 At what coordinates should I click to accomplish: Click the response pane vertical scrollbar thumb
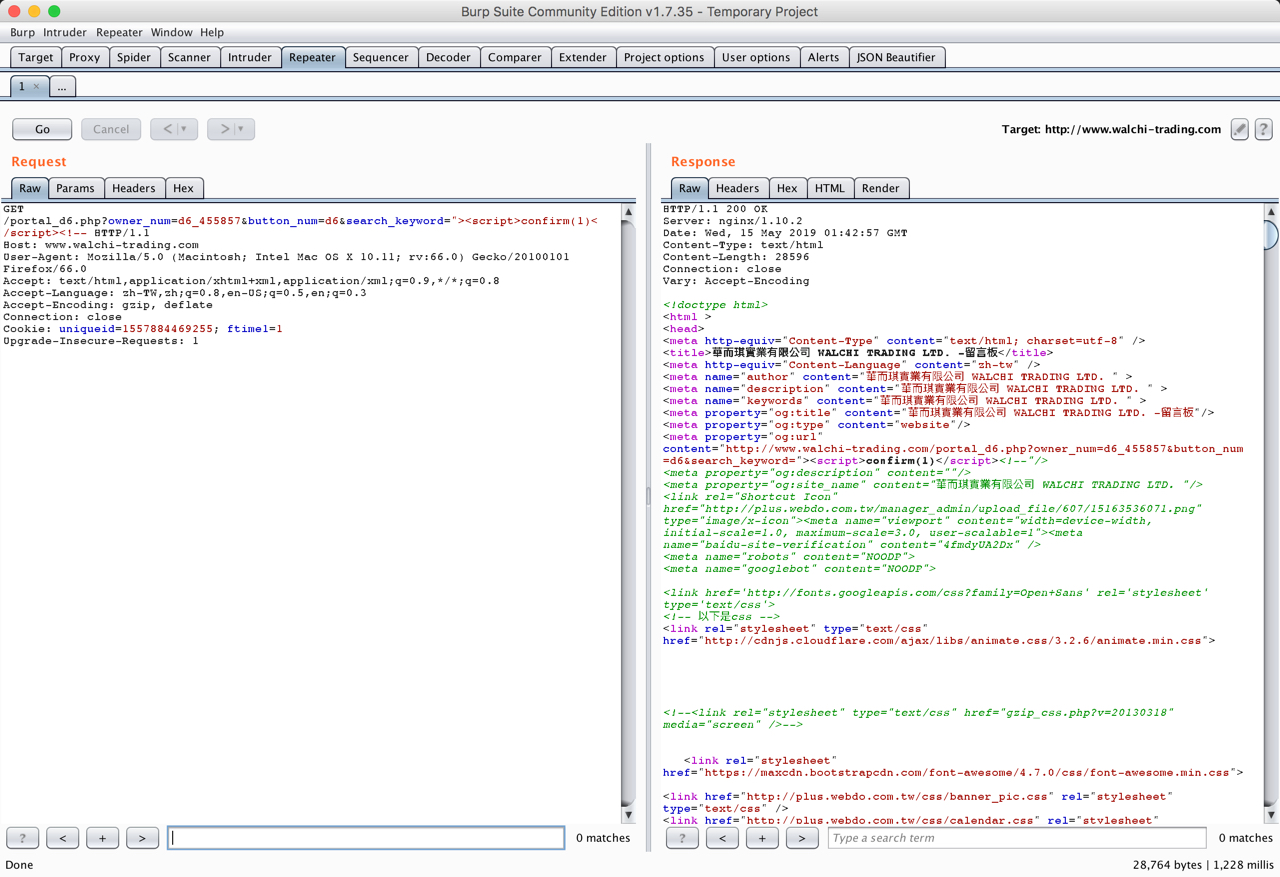point(1271,234)
